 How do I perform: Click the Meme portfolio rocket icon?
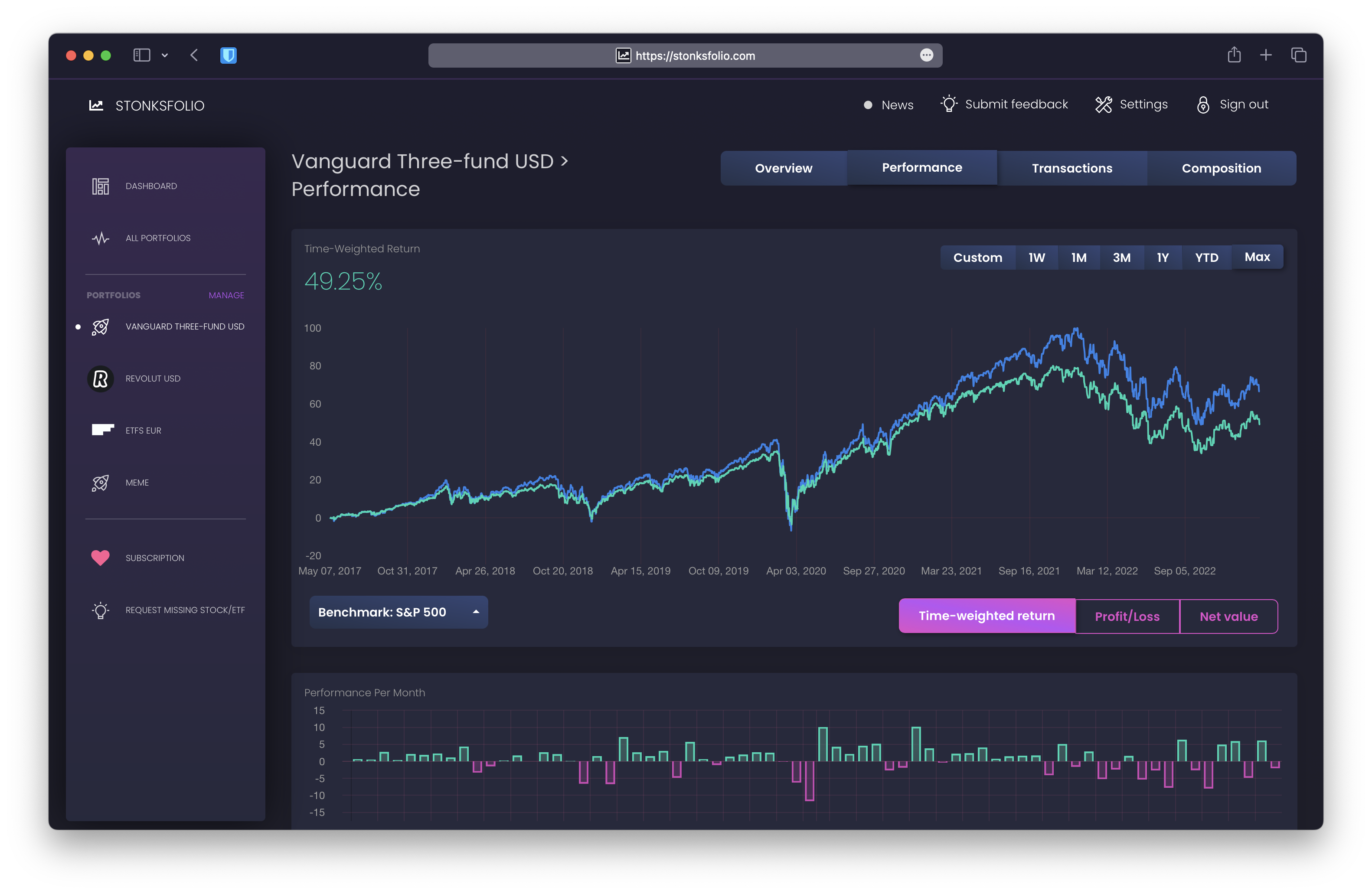(100, 483)
